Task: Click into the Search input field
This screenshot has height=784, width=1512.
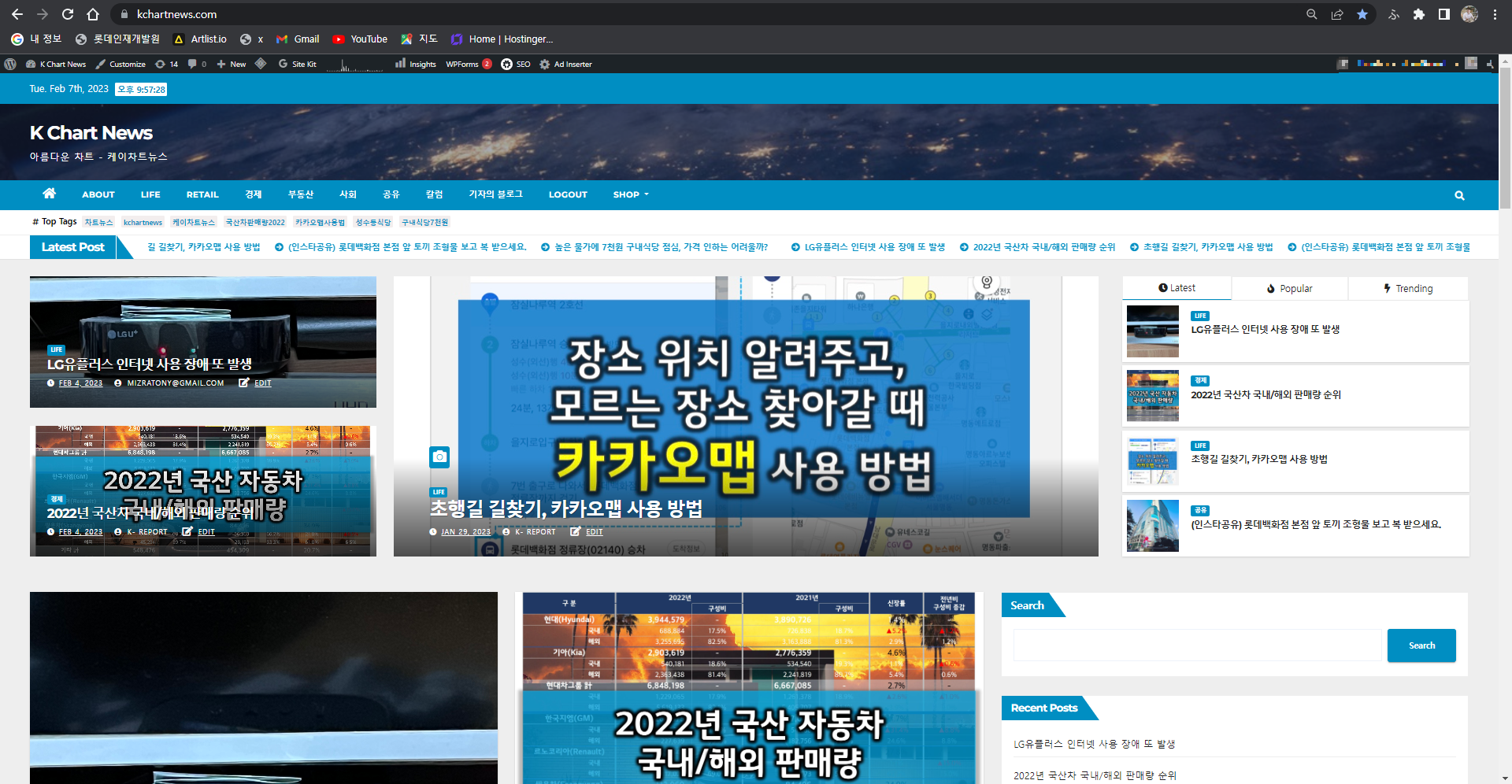Action: 1197,645
